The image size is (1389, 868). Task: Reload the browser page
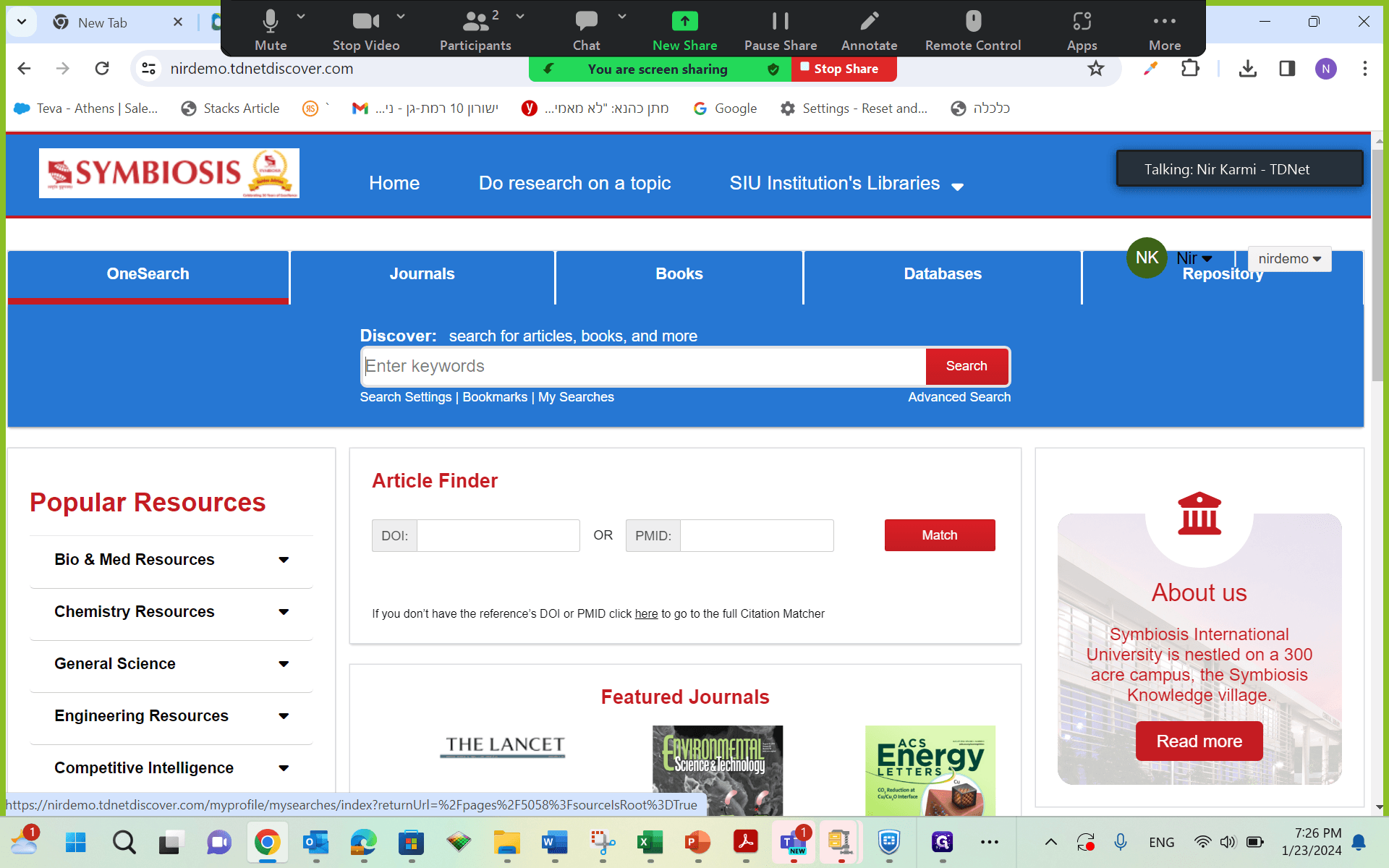pos(102,69)
